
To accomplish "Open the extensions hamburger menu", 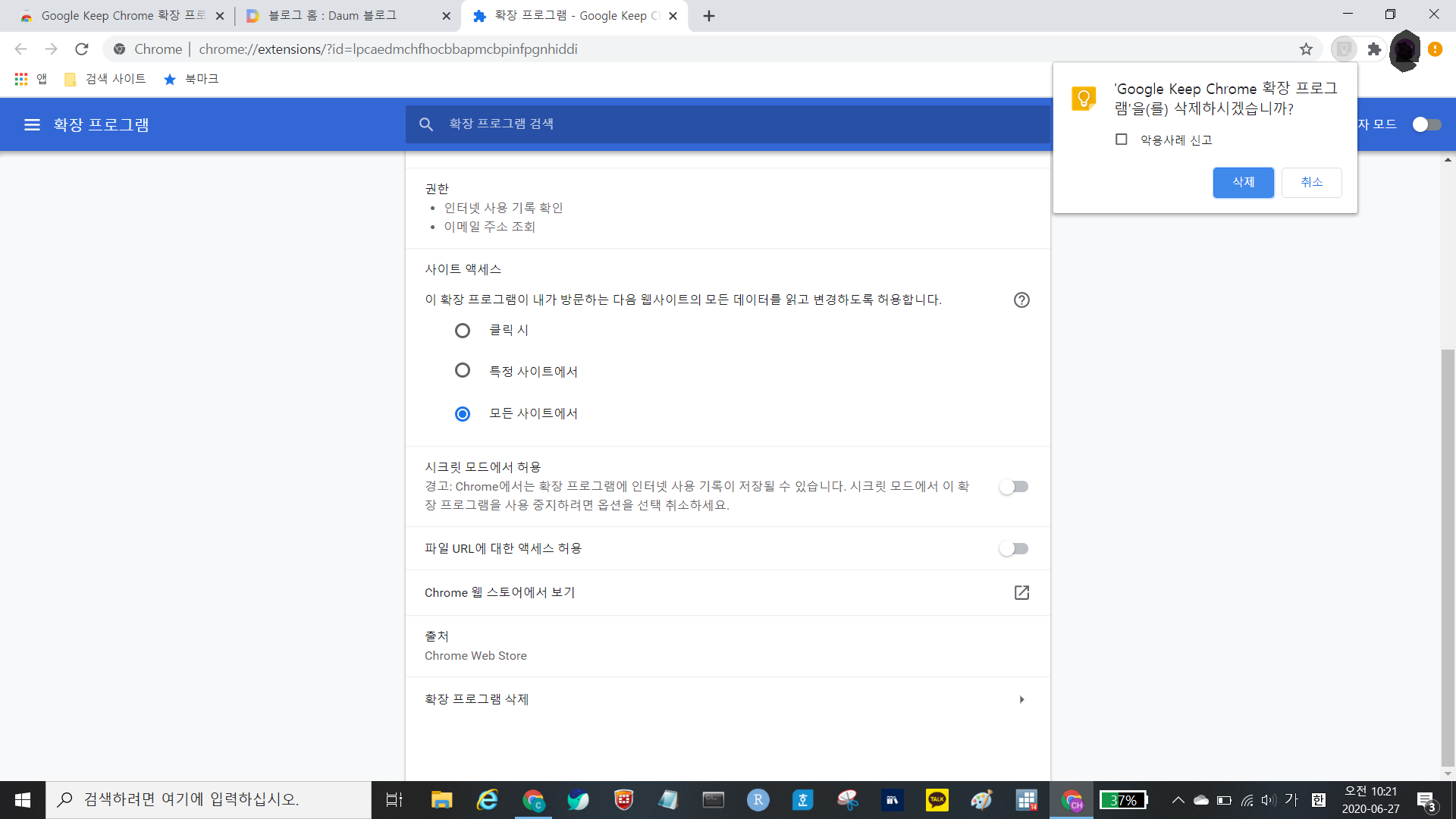I will [x=32, y=124].
